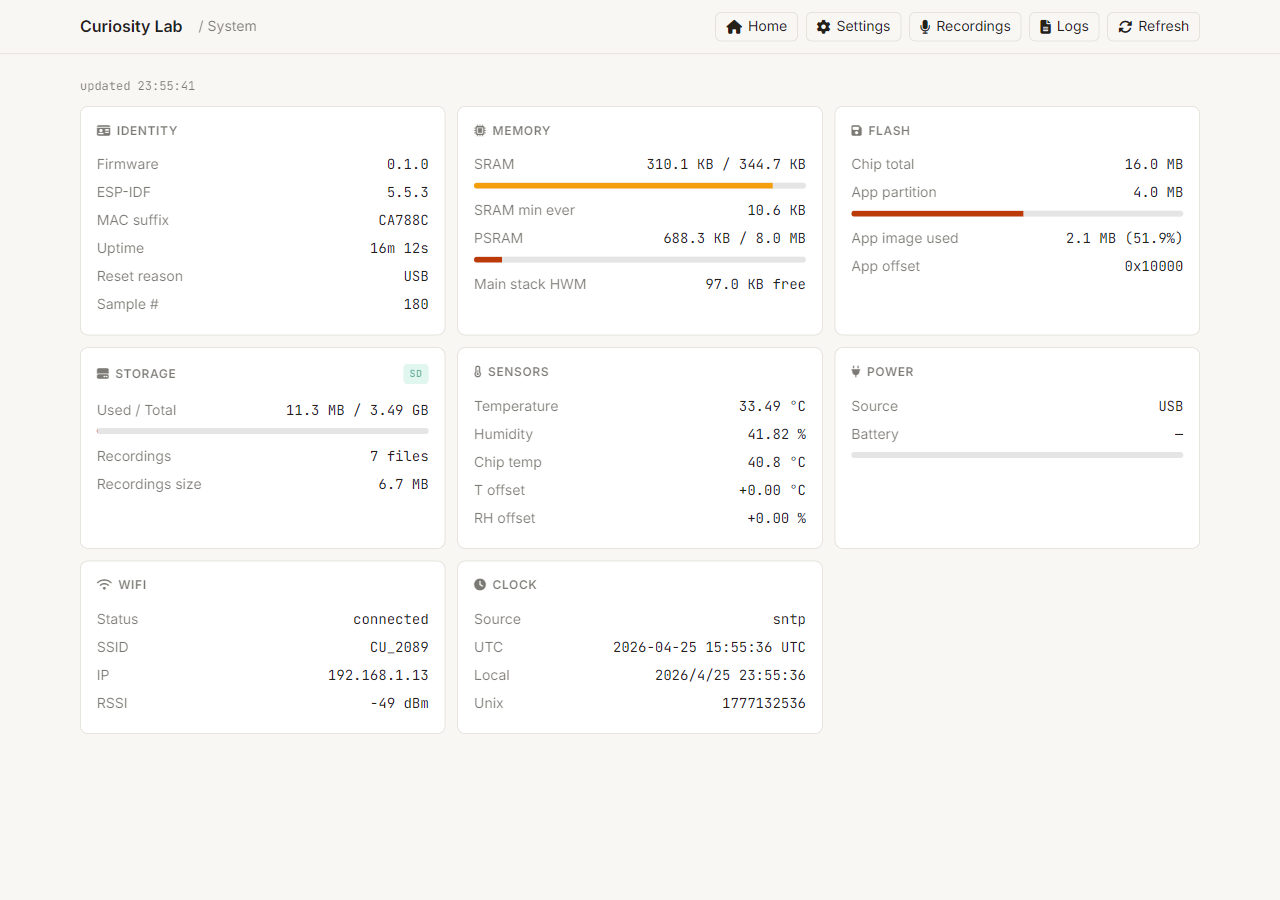This screenshot has height=900, width=1280.
Task: Click the microphone icon beside Recordings
Action: [x=925, y=27]
